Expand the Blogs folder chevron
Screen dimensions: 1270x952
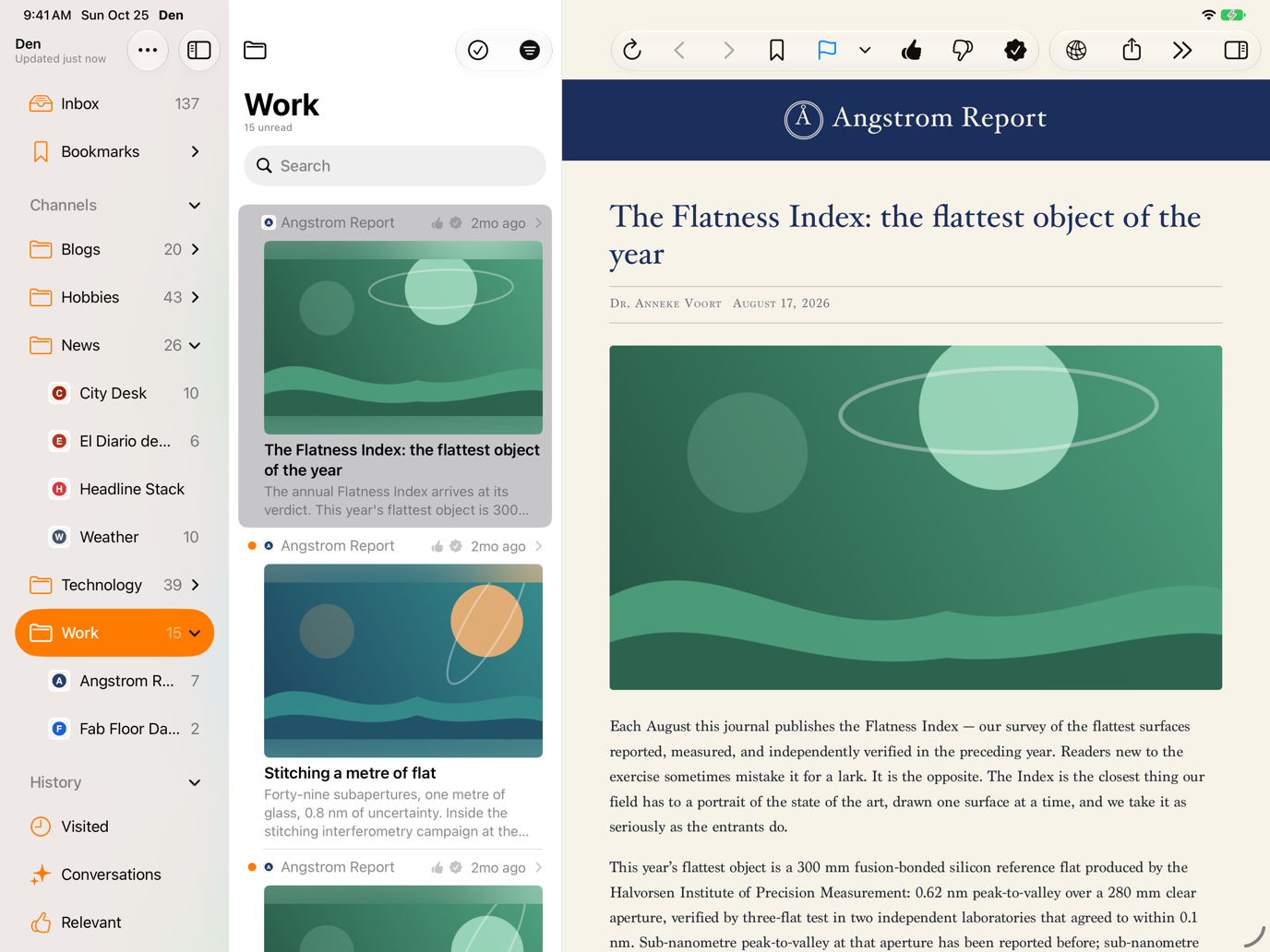coord(195,249)
